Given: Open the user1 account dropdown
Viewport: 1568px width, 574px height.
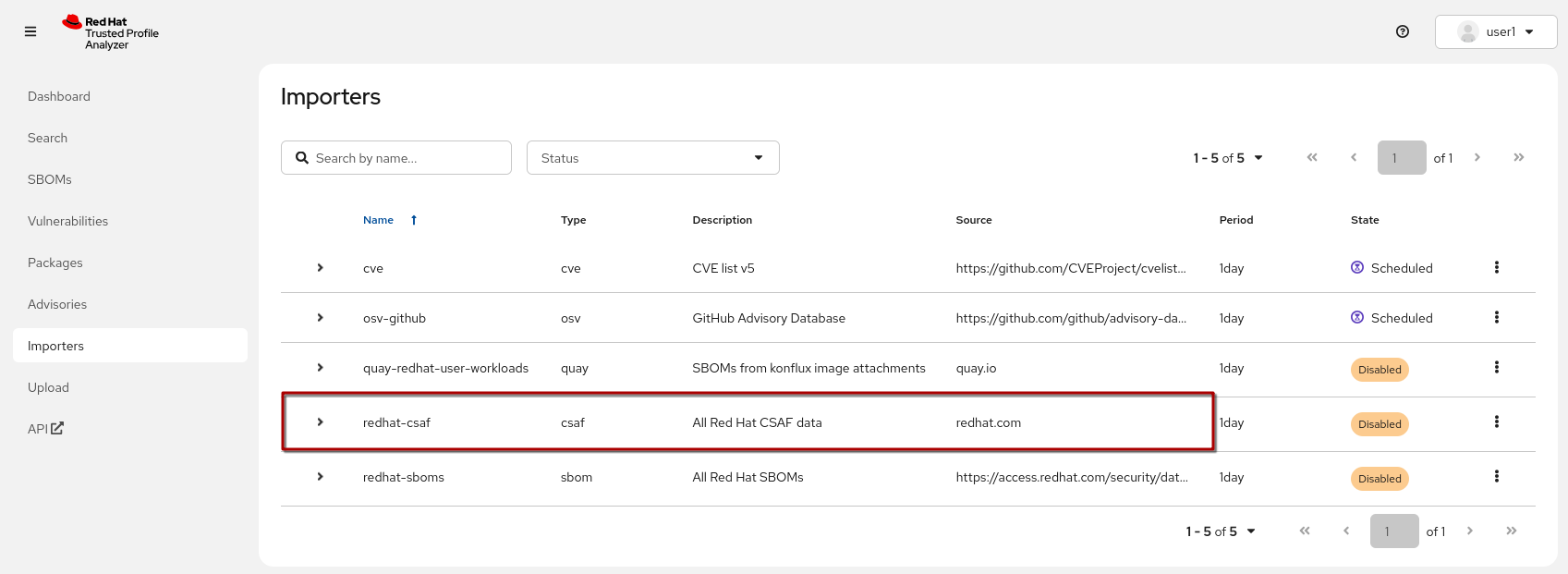Looking at the screenshot, I should (1495, 31).
